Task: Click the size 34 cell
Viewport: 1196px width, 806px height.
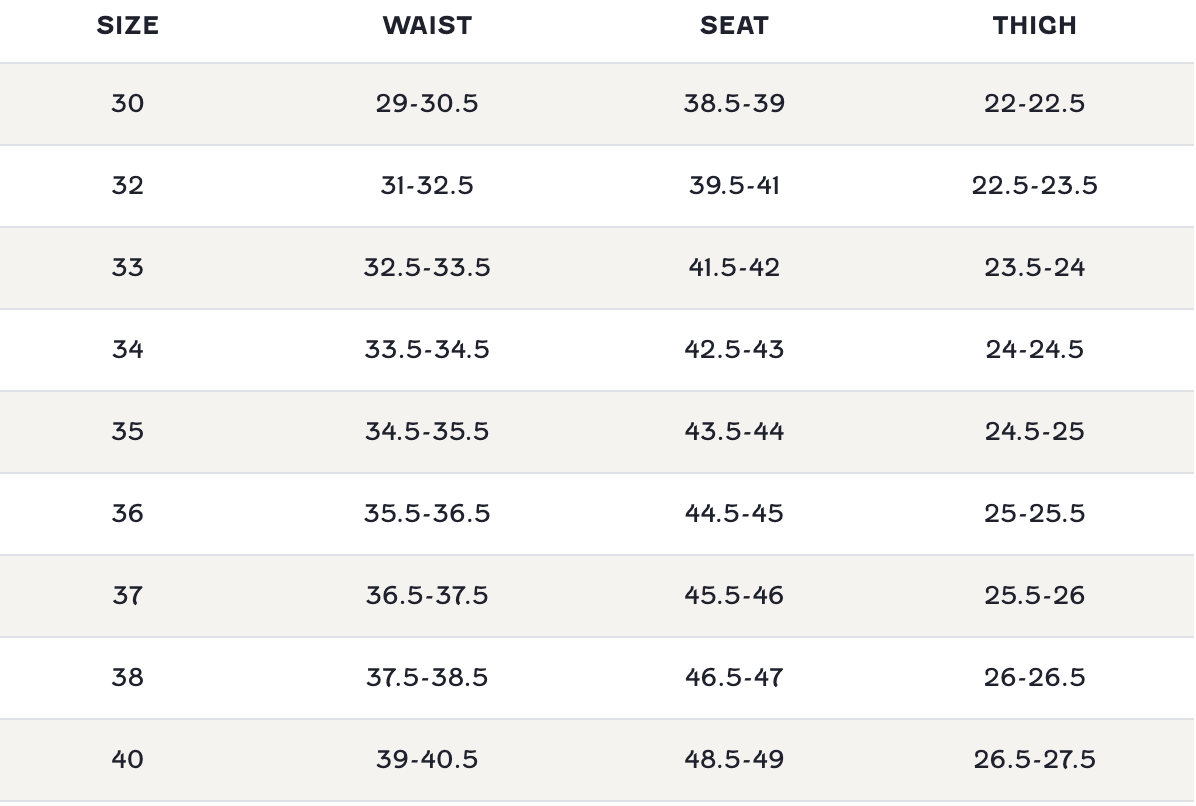Action: (127, 349)
